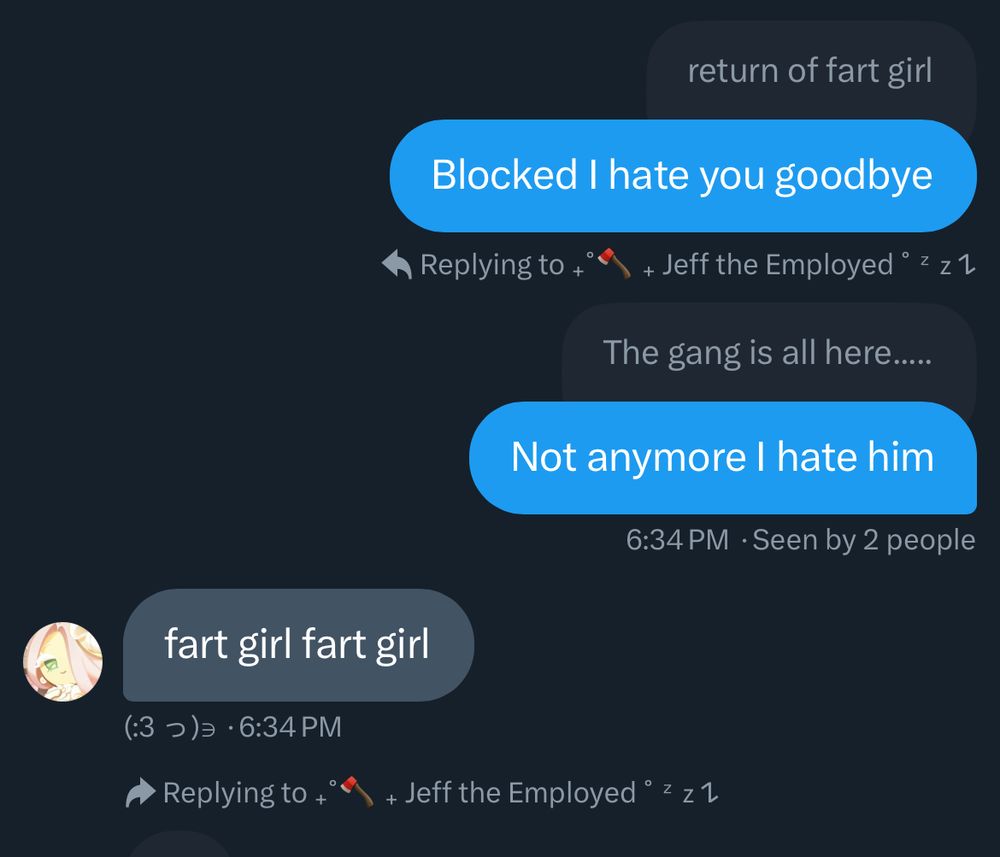The width and height of the screenshot is (1000, 857).
Task: Click upper 'Replying to Jeff the Employed' label
Action: pos(679,264)
